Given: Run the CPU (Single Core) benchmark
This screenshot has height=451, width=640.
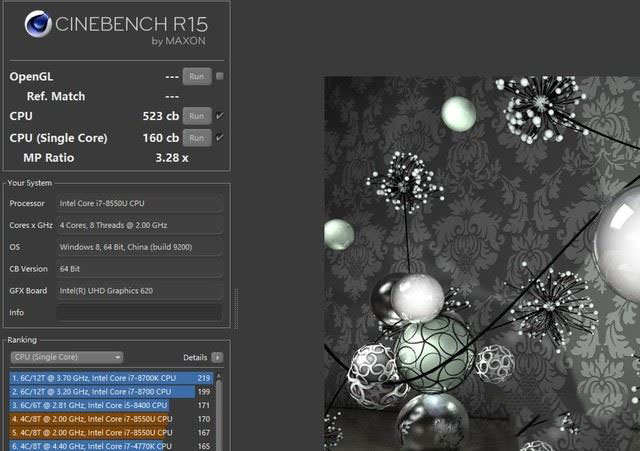Looking at the screenshot, I should (197, 138).
